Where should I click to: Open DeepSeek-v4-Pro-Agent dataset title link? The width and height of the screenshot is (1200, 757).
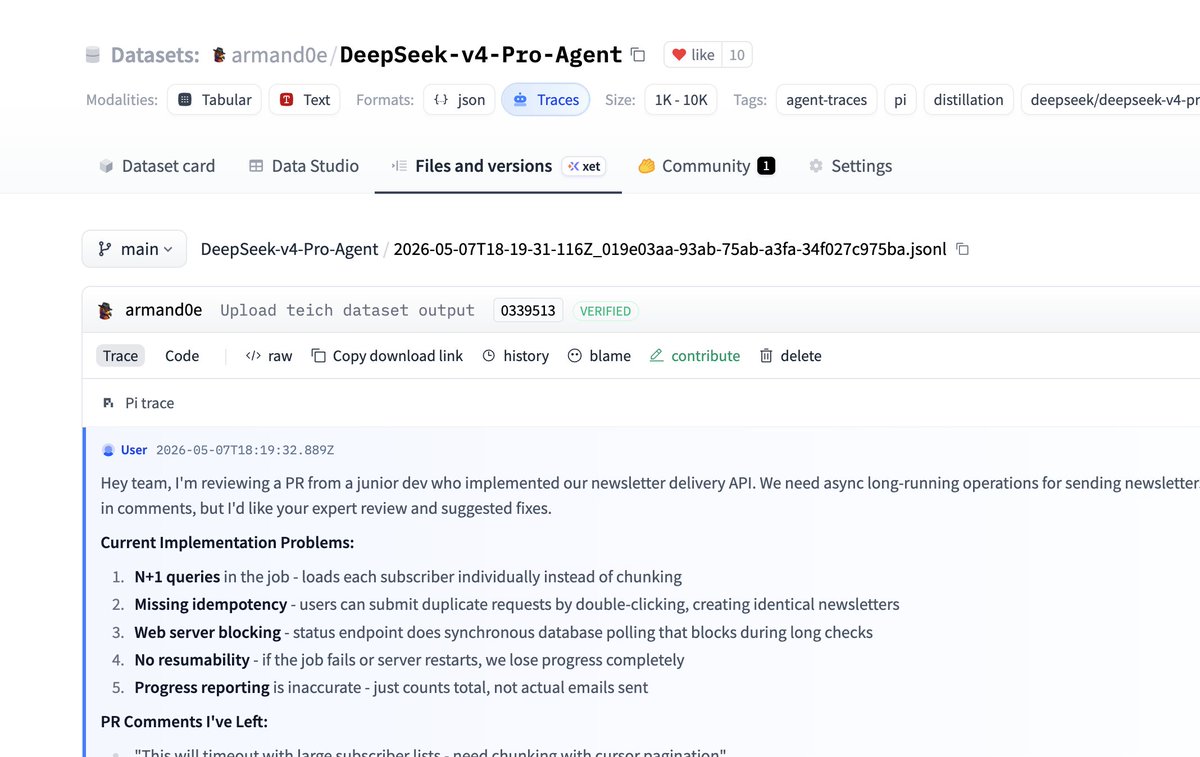pyautogui.click(x=481, y=55)
